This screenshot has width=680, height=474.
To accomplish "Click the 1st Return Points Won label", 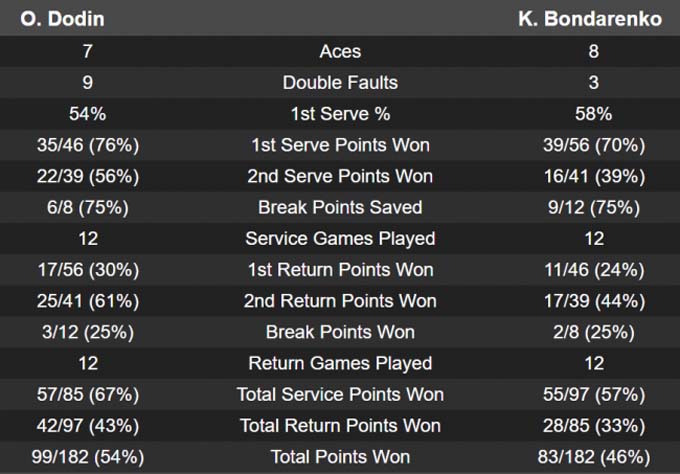I will pos(340,269).
